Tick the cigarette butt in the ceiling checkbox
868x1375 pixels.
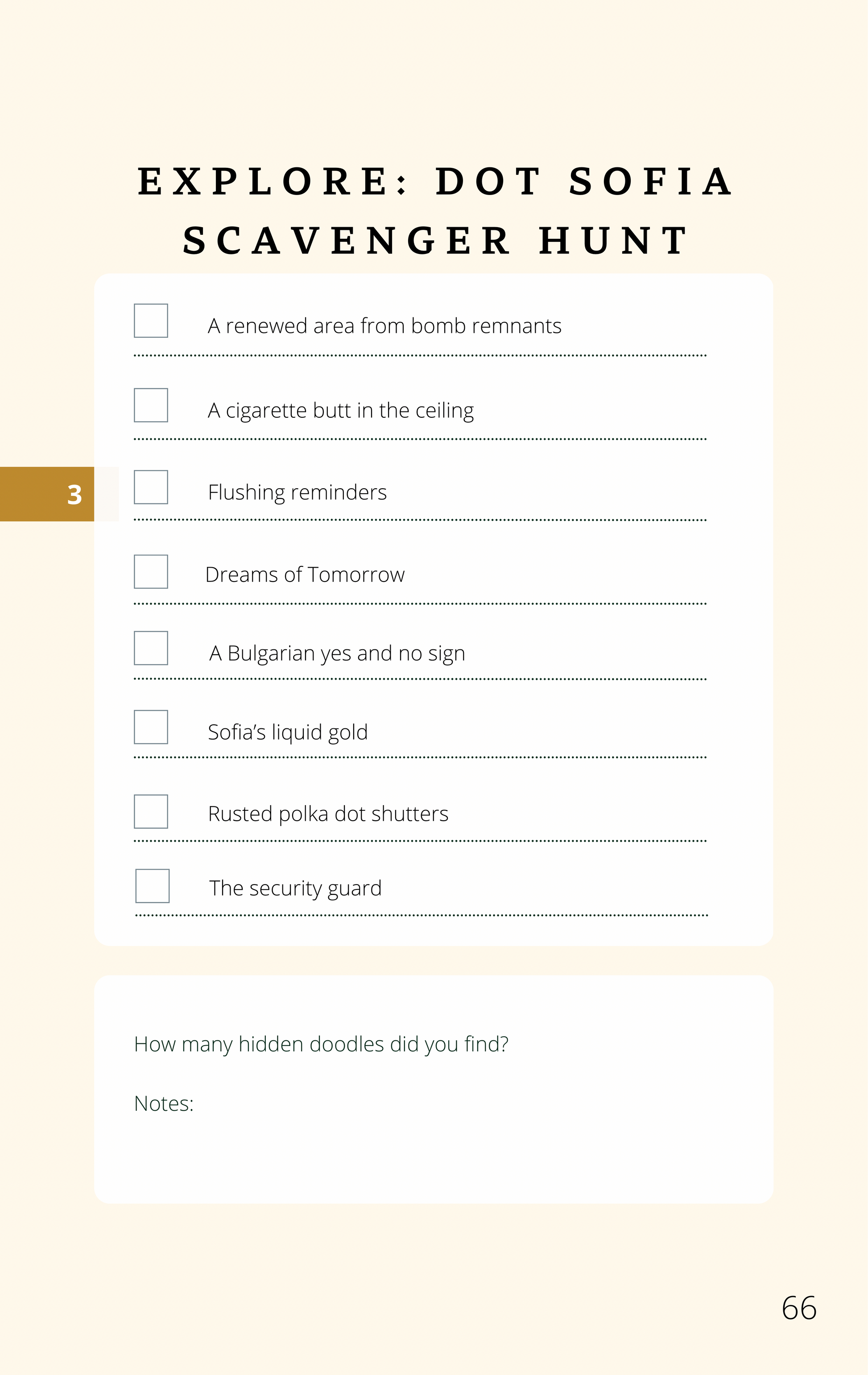151,405
